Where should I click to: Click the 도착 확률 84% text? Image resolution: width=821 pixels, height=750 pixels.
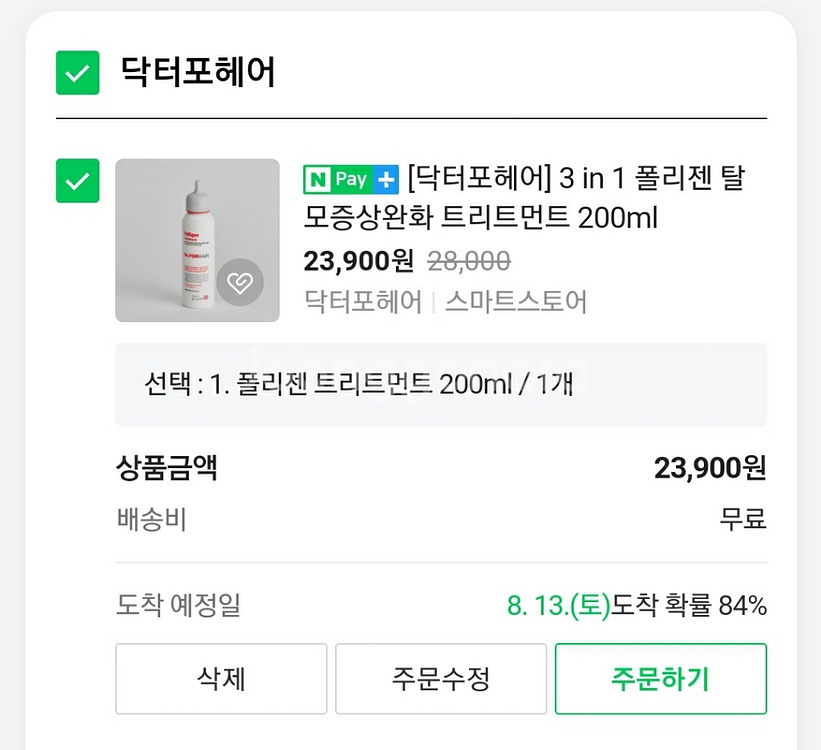coord(689,605)
